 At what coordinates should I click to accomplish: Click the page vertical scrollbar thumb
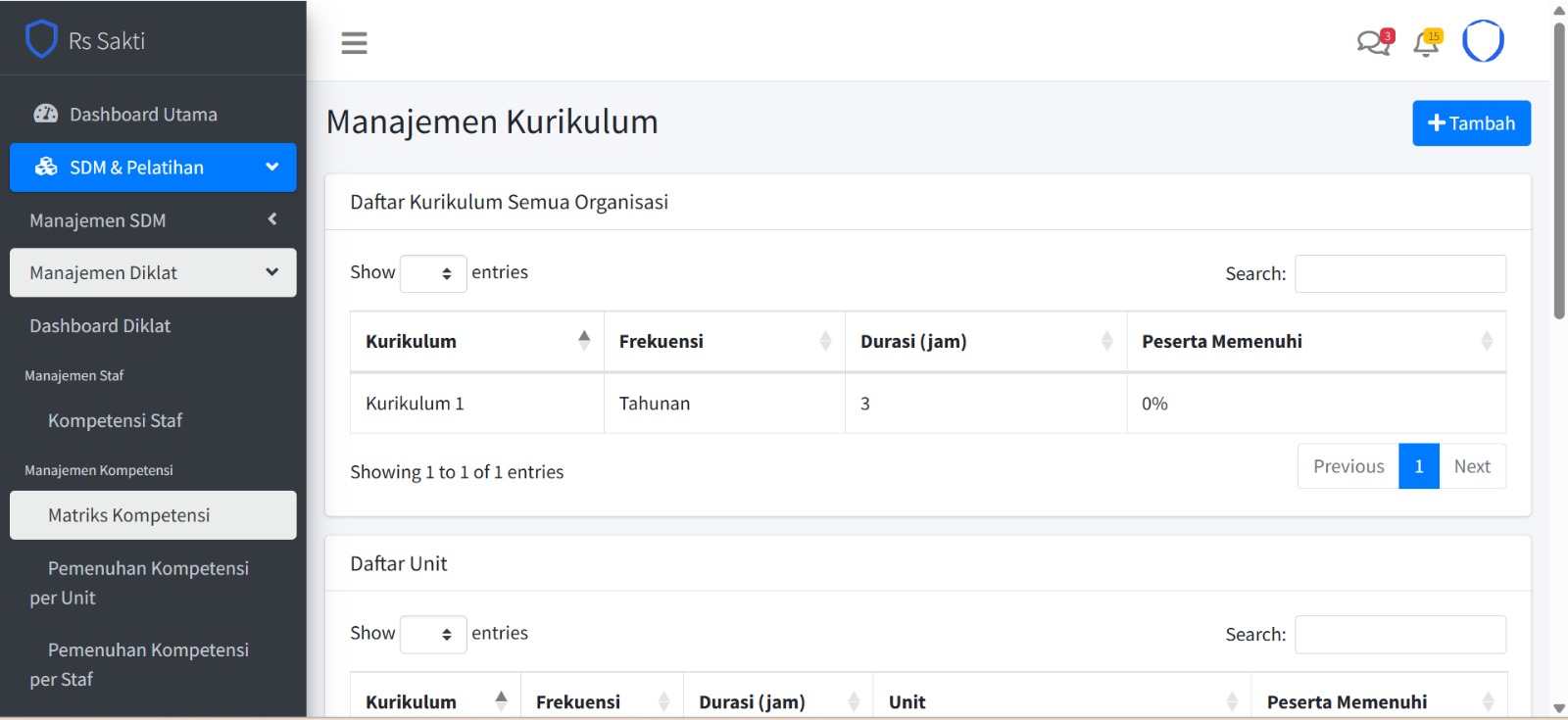(x=1559, y=171)
